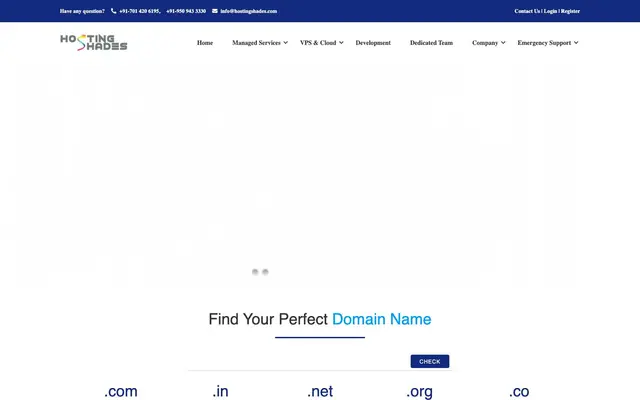Call the +91-701 420 6195 number
The height and width of the screenshot is (400, 640).
coord(140,11)
